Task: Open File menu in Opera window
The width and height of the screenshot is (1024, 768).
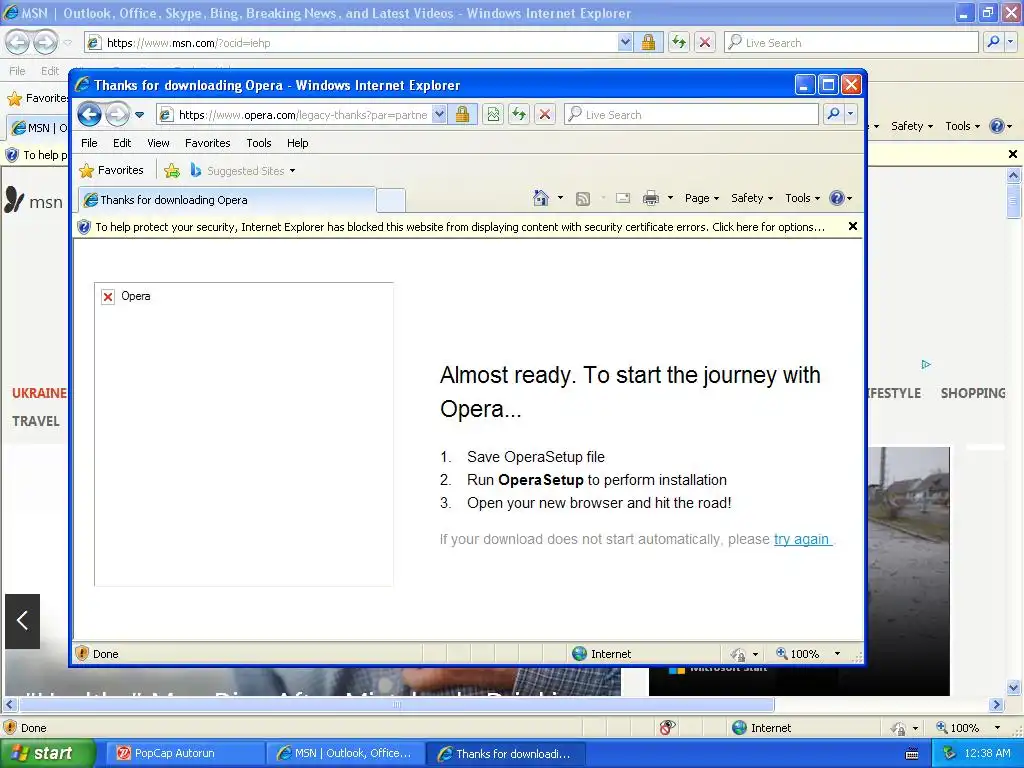Action: [x=89, y=143]
